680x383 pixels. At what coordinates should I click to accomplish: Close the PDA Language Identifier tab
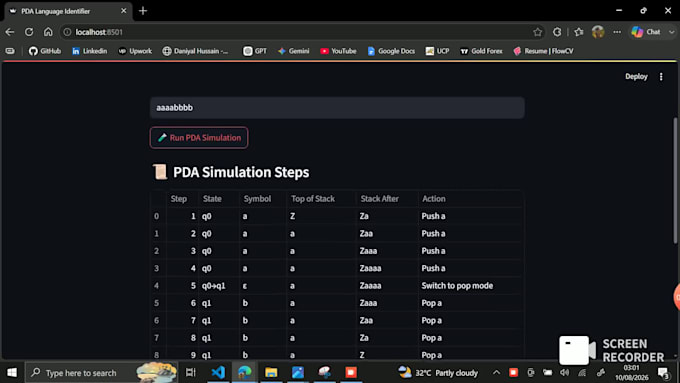[x=124, y=11]
